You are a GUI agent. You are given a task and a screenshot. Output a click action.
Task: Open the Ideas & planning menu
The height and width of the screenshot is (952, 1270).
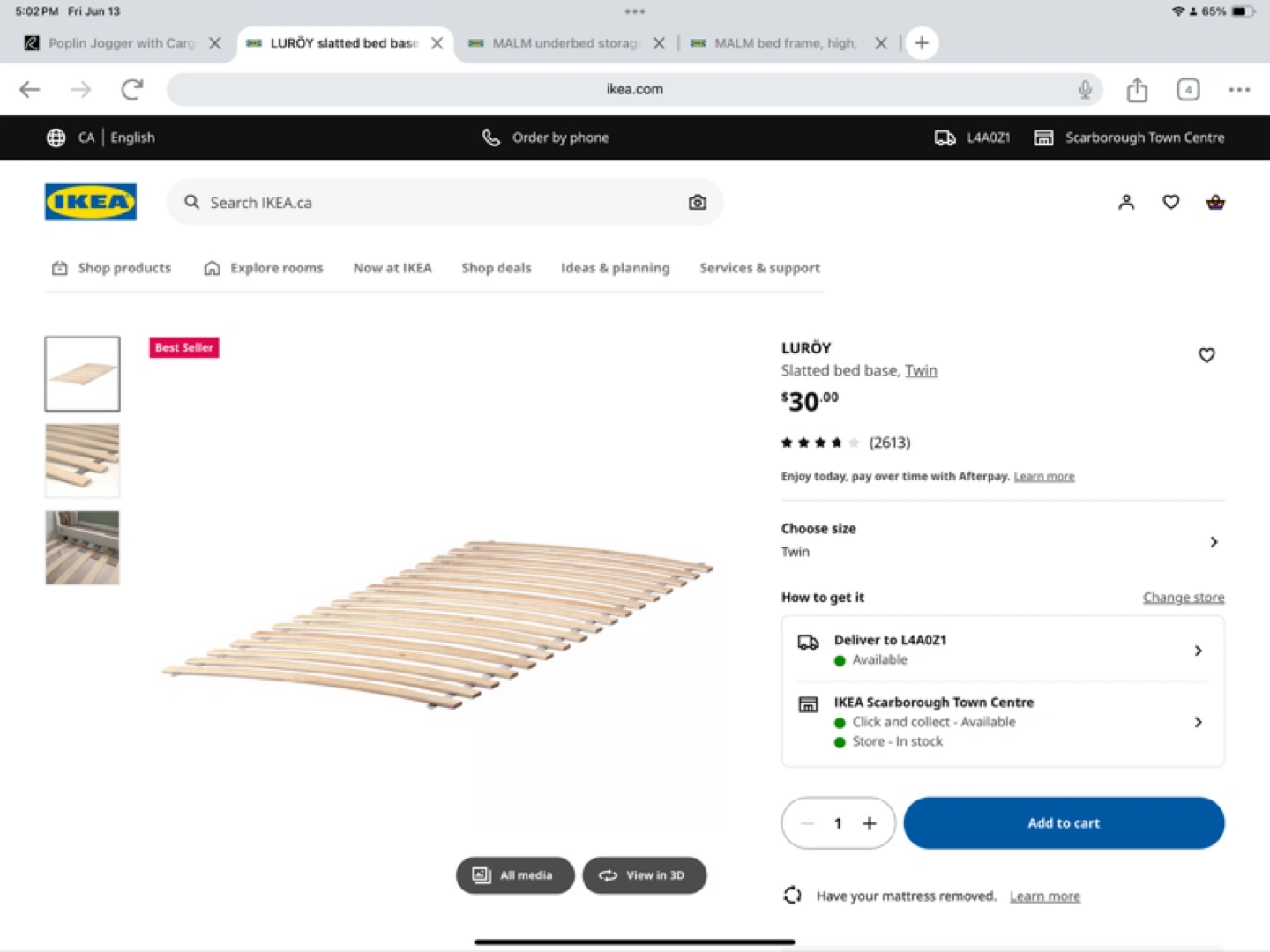616,268
